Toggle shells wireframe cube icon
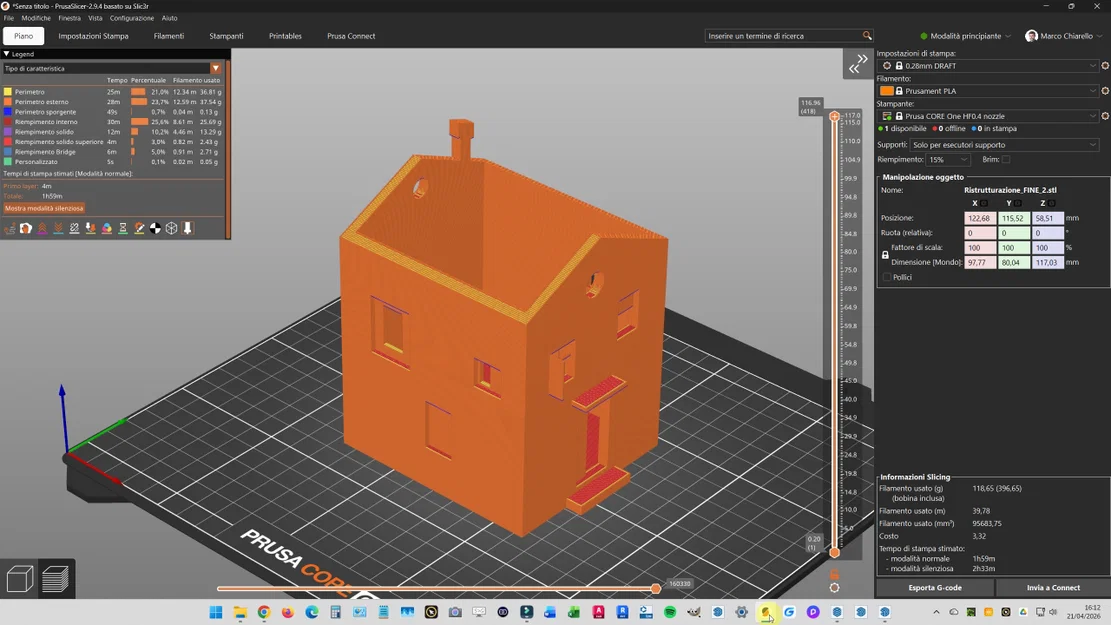The image size is (1111, 625). point(171,228)
